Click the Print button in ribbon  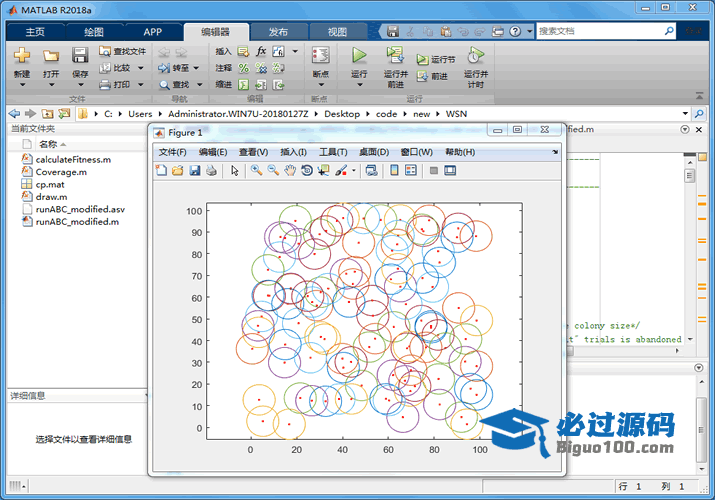tap(115, 85)
